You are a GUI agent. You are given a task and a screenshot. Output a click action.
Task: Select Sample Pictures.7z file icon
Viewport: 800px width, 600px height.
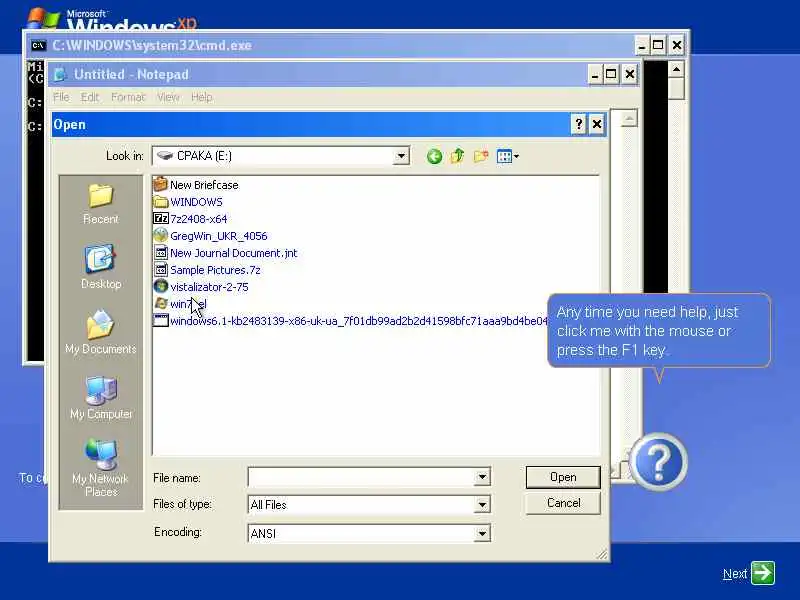(x=161, y=270)
